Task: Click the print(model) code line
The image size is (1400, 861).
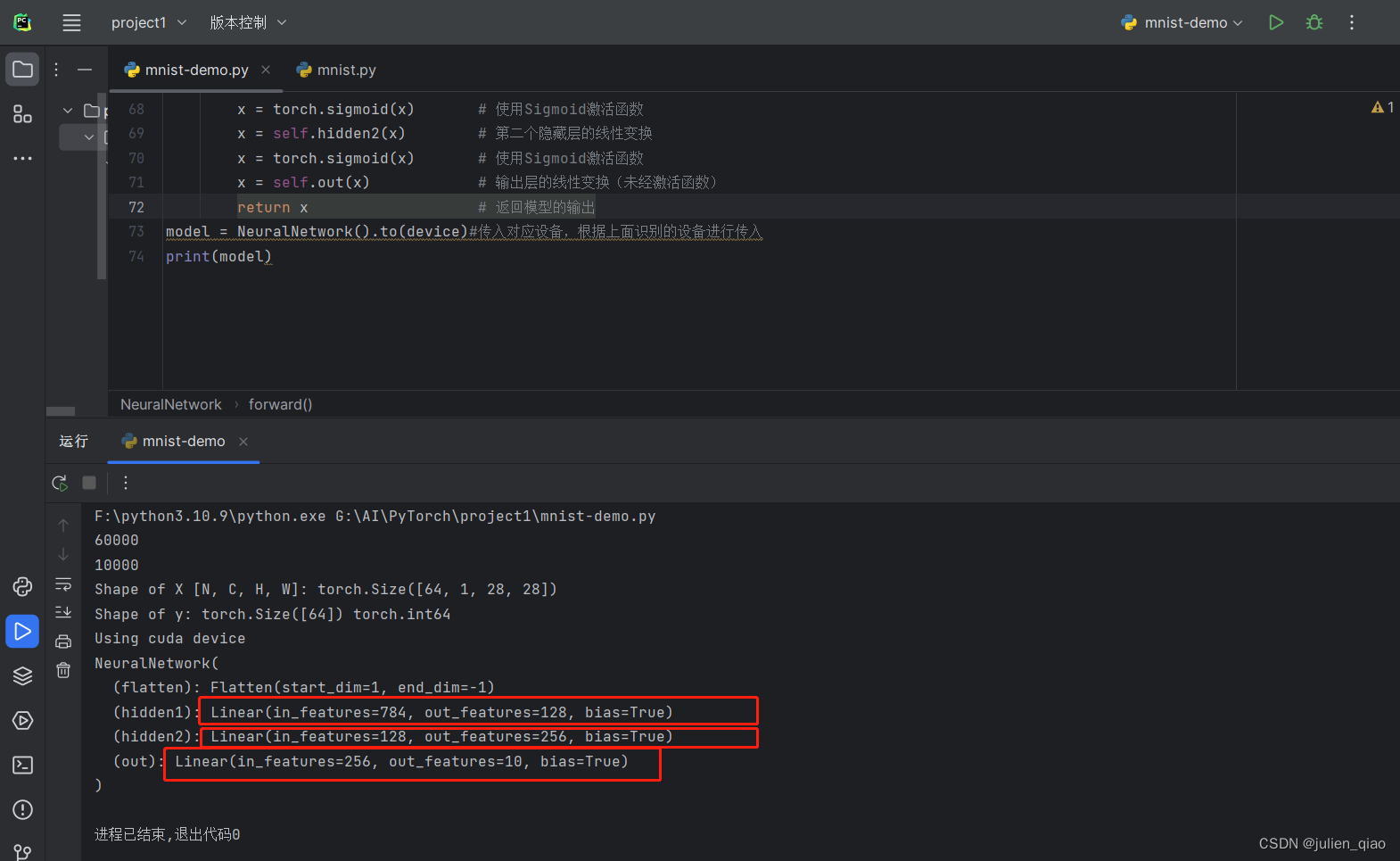Action: pos(218,256)
